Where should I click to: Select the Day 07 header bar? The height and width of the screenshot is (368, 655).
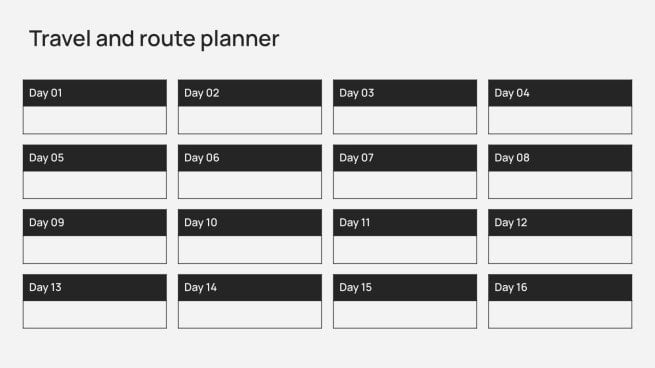pyautogui.click(x=405, y=157)
